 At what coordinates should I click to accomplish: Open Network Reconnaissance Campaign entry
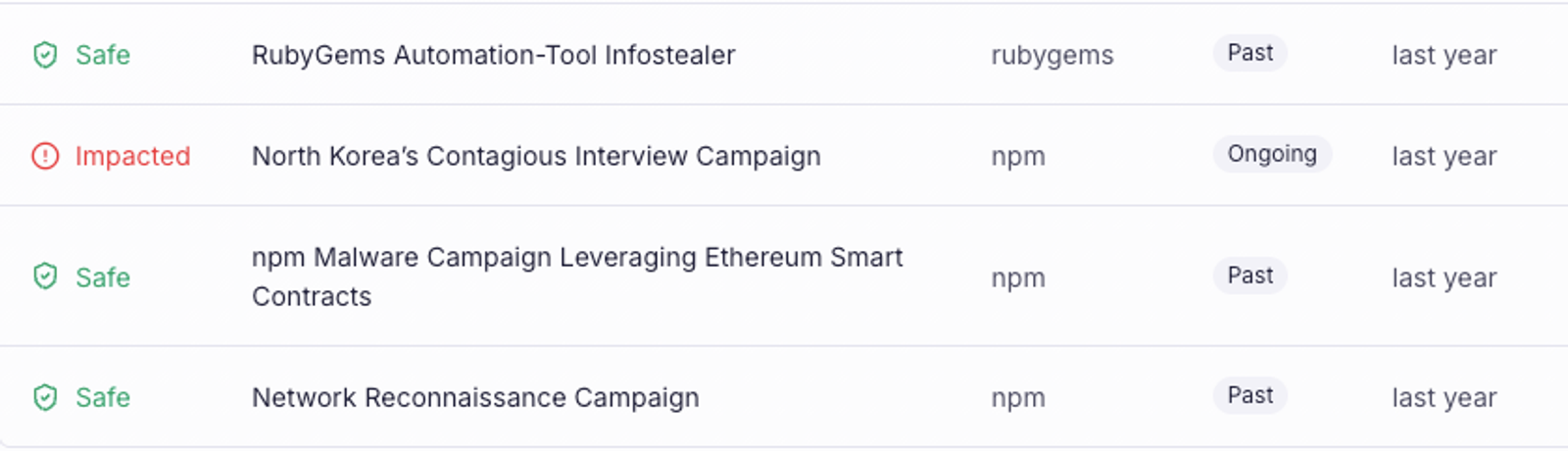coord(475,397)
